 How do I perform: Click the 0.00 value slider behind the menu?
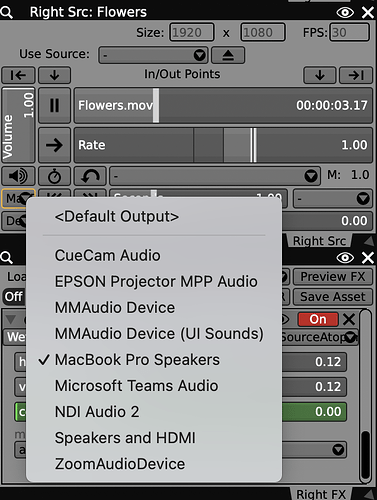click(x=327, y=221)
